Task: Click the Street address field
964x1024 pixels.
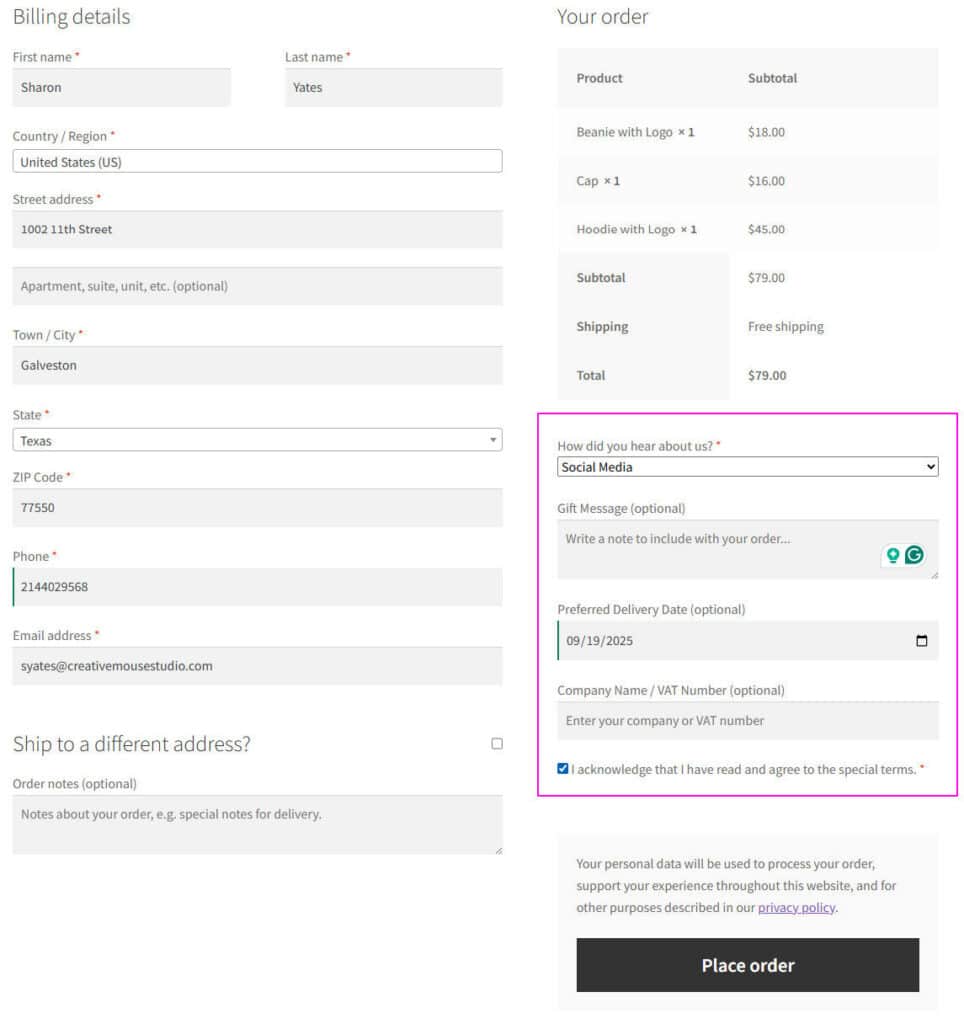Action: (x=257, y=230)
